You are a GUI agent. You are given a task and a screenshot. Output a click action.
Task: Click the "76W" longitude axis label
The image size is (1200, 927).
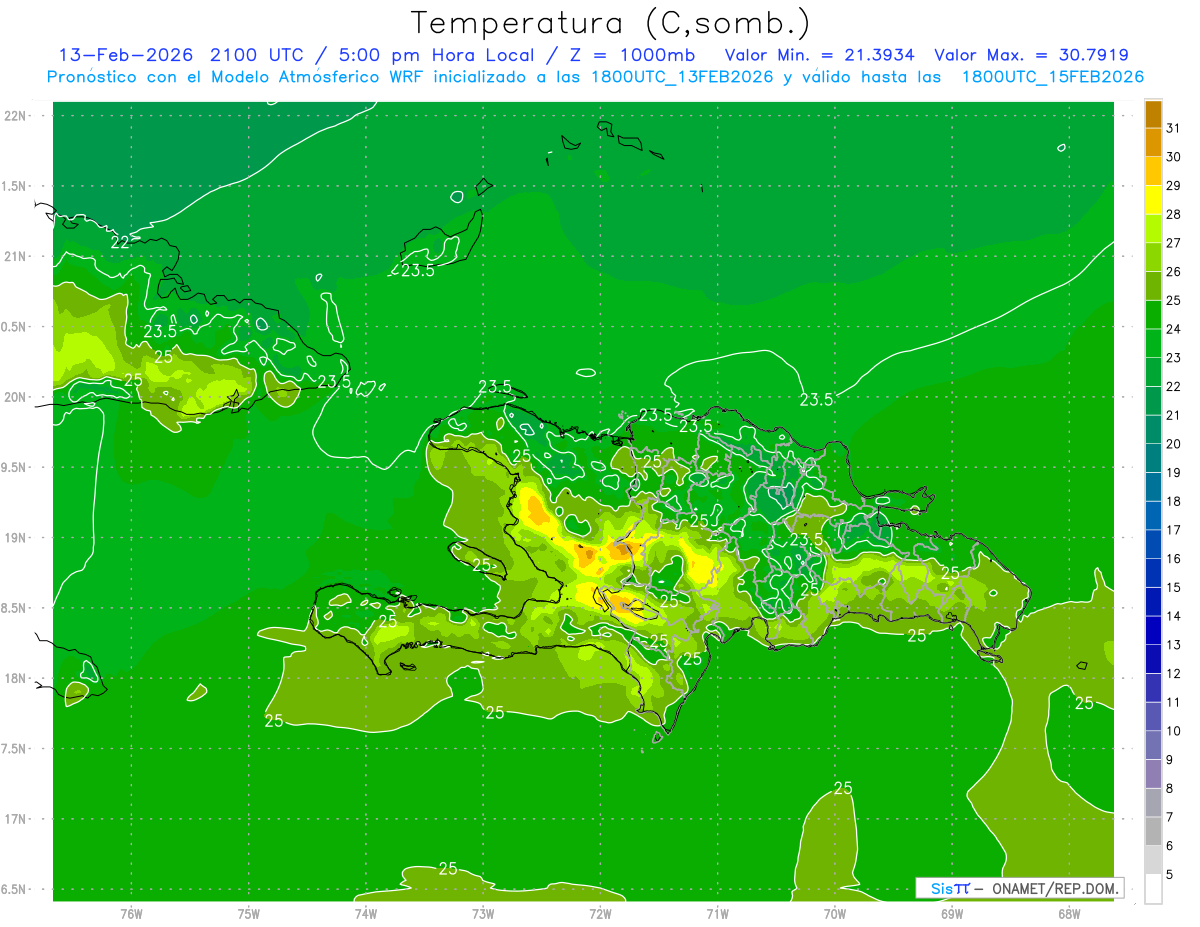pyautogui.click(x=131, y=913)
